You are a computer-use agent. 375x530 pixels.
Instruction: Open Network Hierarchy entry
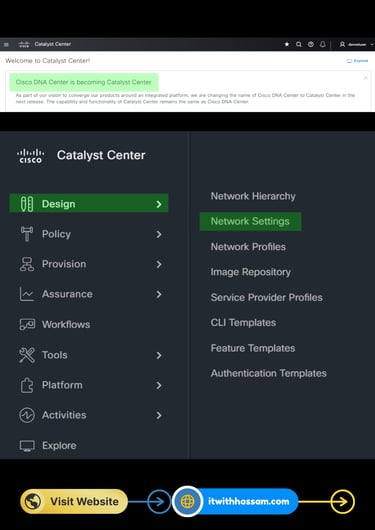pyautogui.click(x=253, y=196)
